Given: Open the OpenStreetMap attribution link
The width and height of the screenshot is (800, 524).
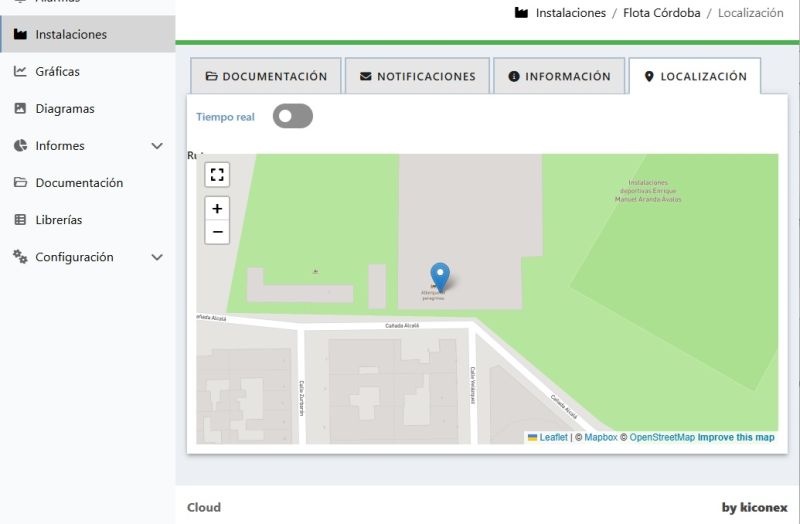Looking at the screenshot, I should [662, 437].
